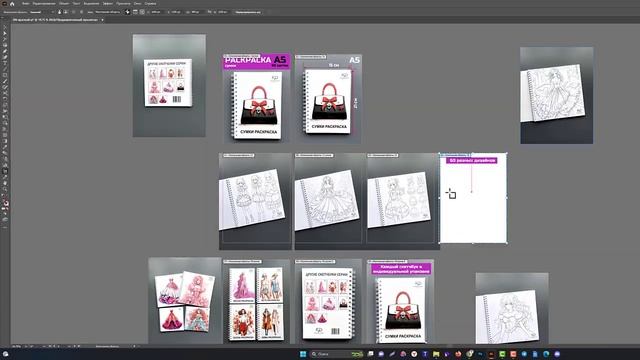
Task: Toggle move artwork with artboard icon
Action: point(127,12)
